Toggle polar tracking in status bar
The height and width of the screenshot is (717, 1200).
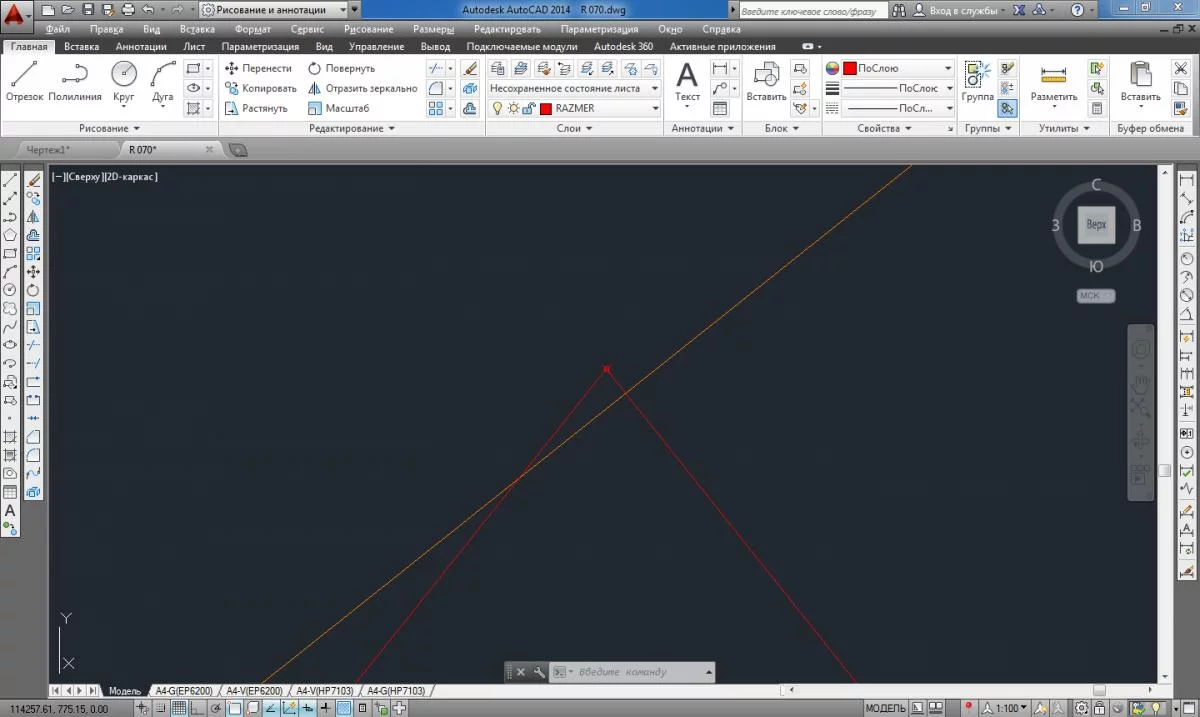[216, 708]
